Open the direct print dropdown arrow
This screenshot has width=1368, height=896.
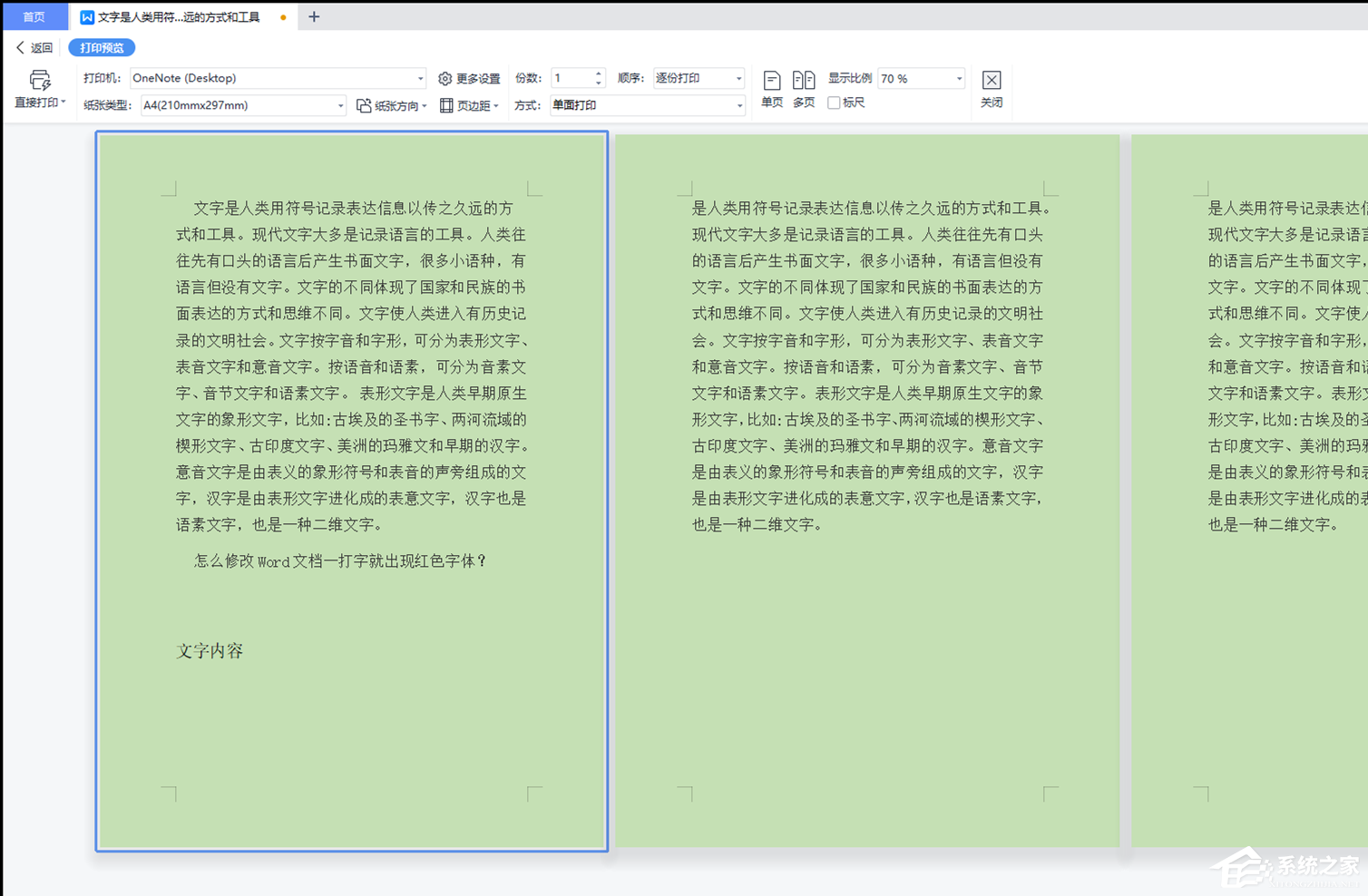(x=64, y=102)
